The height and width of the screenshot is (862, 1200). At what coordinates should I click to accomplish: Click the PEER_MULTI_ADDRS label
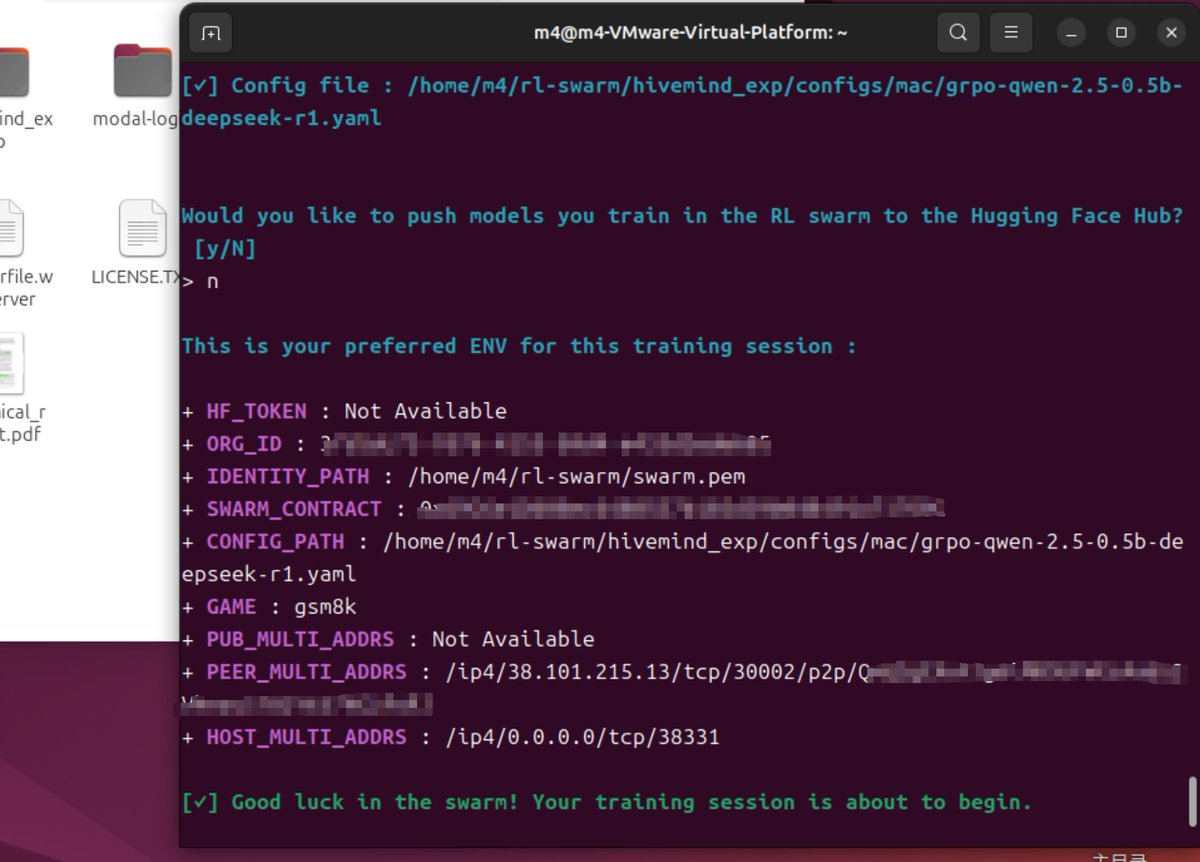(306, 672)
